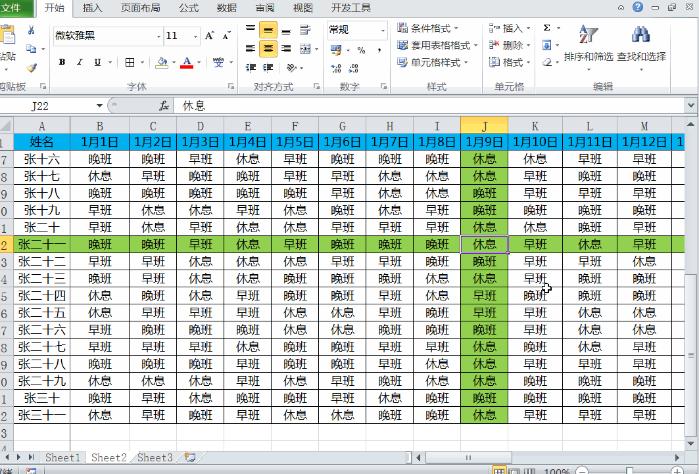The width and height of the screenshot is (699, 474).
Task: Expand the formula bar
Action: coord(691,106)
